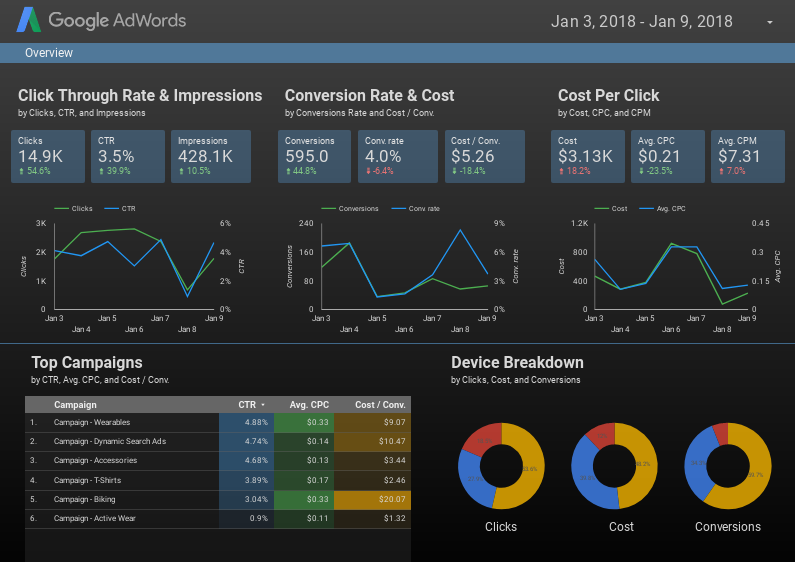Select the Campaign - Wearables row
795x562 pixels.
[218, 423]
